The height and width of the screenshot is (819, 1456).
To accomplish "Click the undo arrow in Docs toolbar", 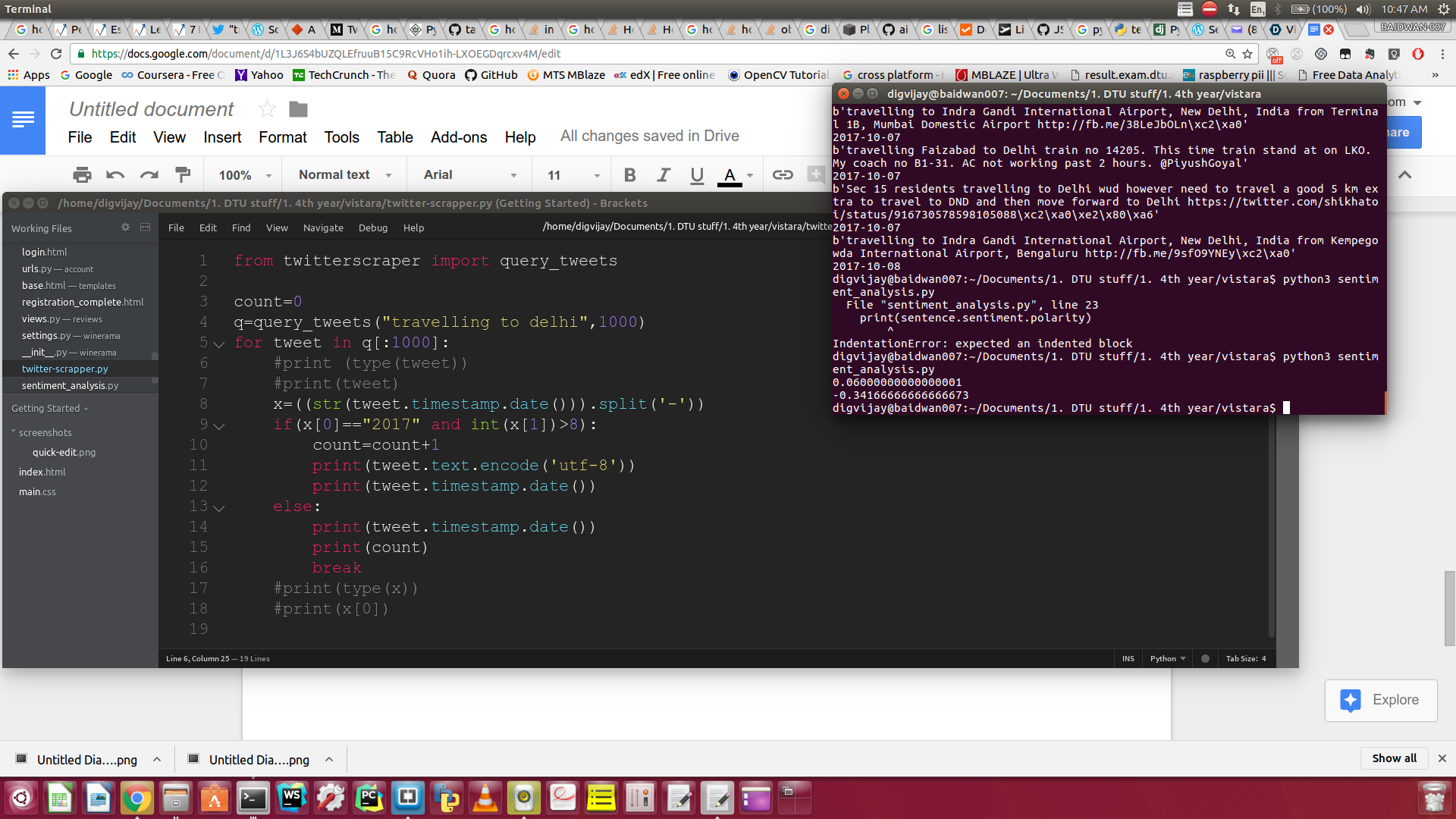I will [115, 175].
